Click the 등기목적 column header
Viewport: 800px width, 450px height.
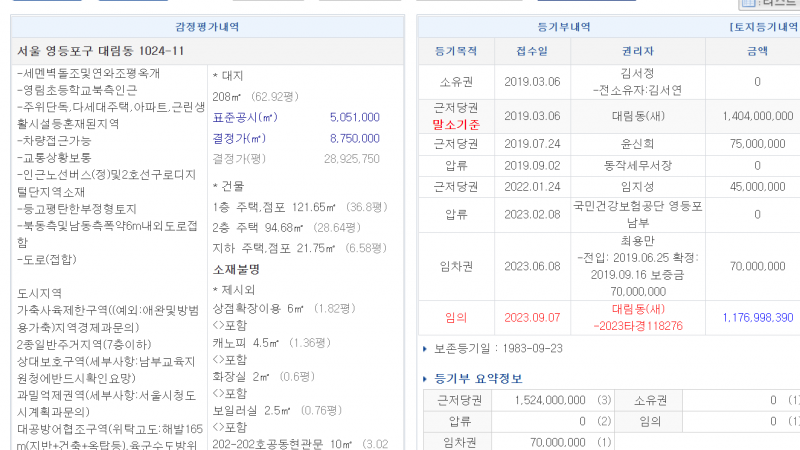pos(456,49)
